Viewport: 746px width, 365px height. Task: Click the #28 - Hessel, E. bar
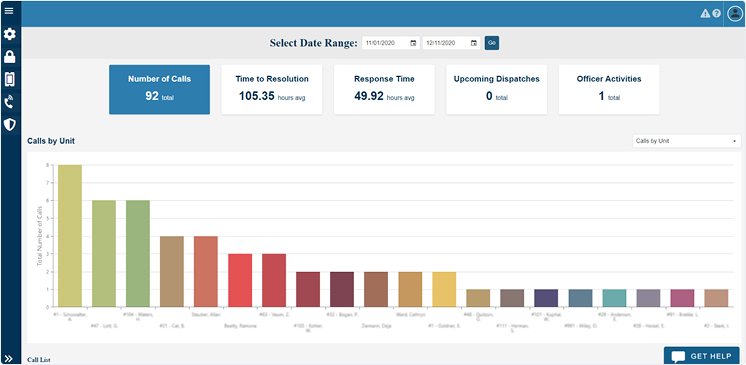(x=648, y=298)
